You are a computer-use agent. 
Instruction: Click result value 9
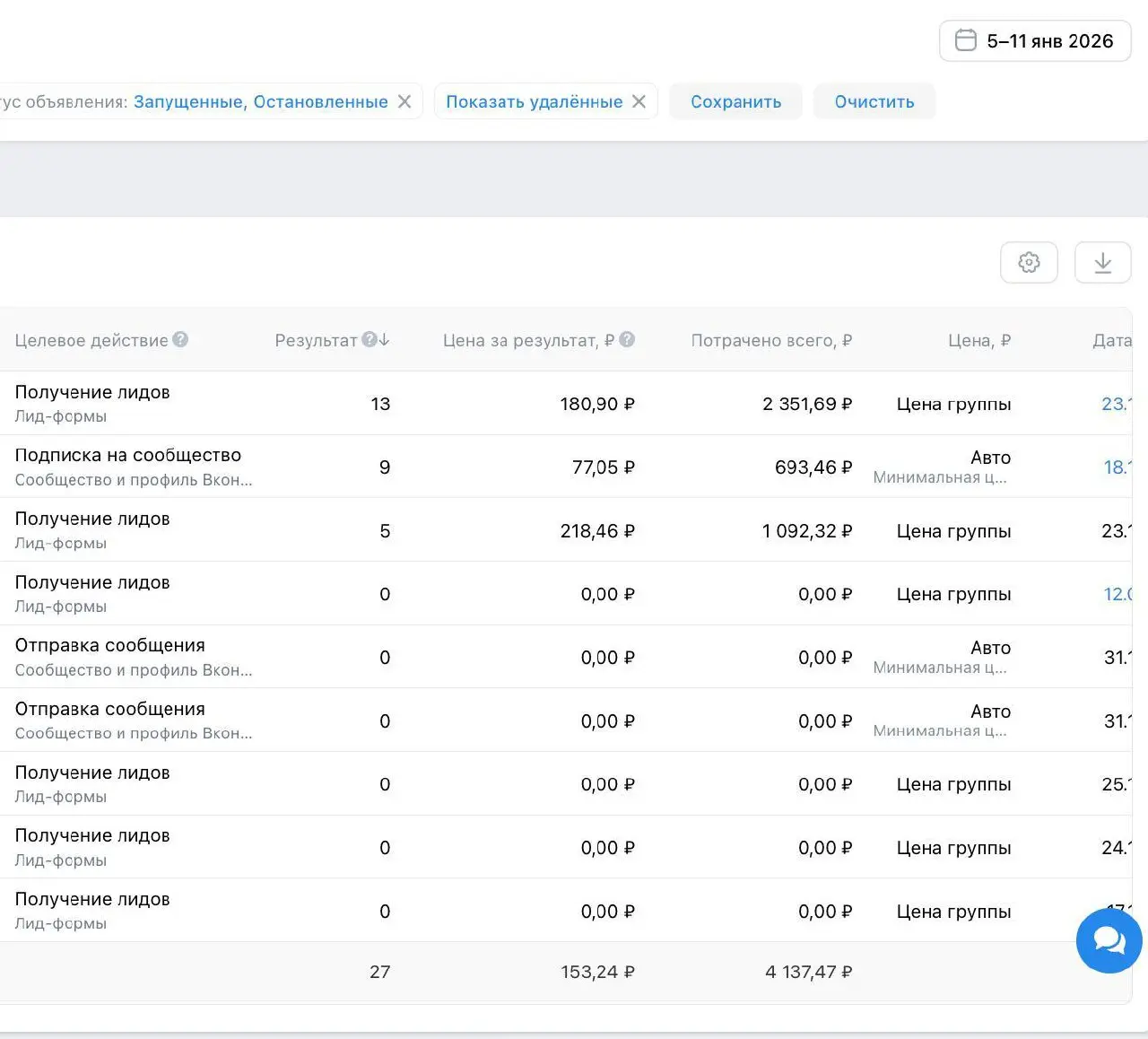[x=385, y=467]
